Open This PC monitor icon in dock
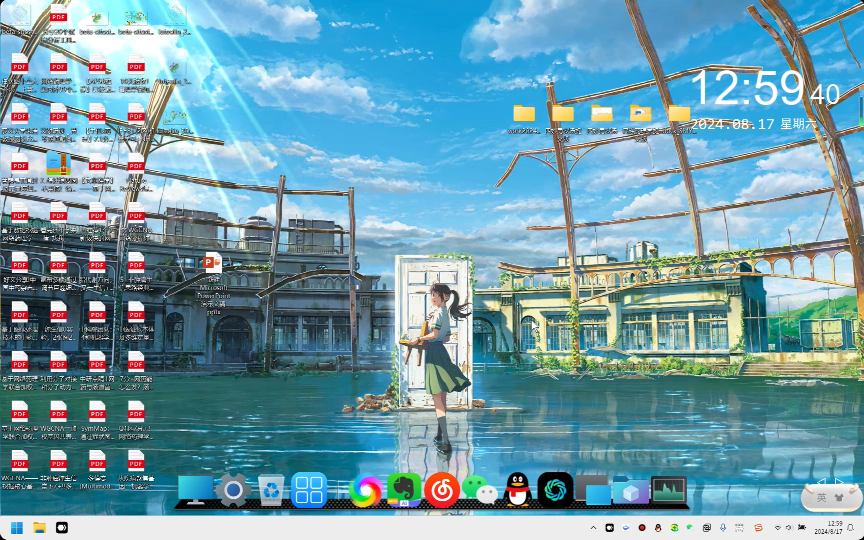 196,489
